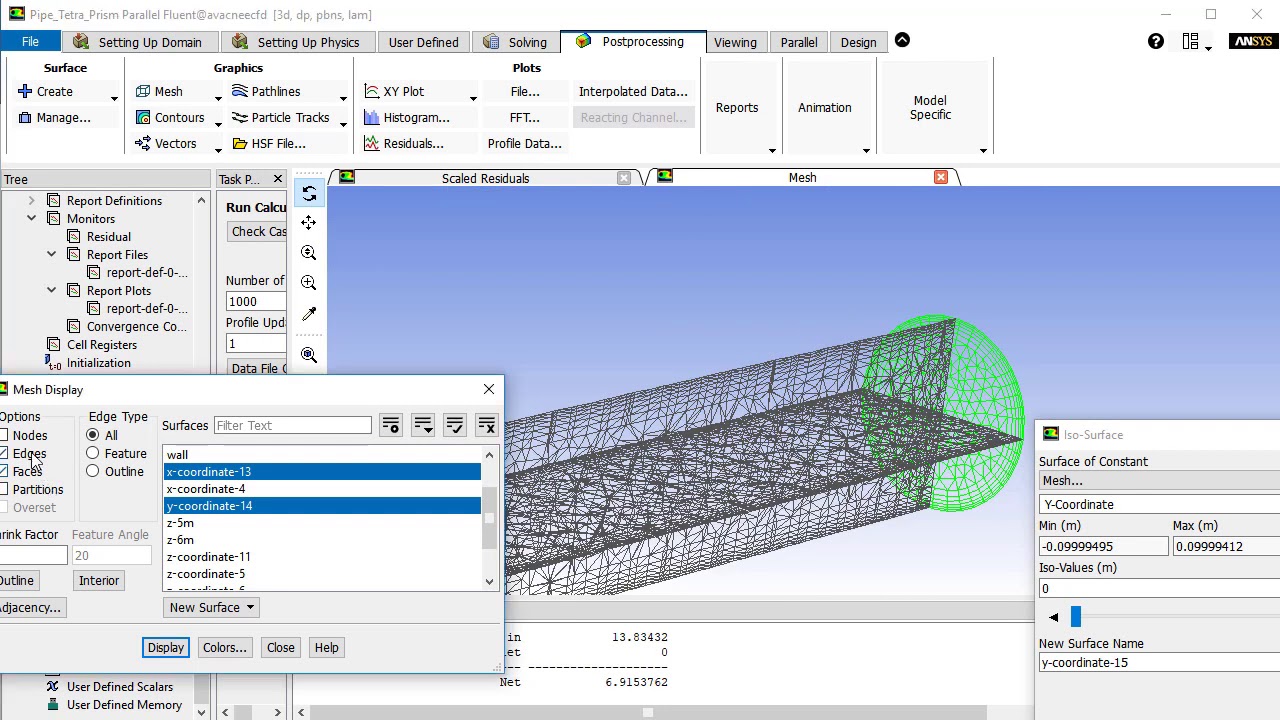This screenshot has width=1280, height=720.
Task: Open Surface of Constant Mesh dropdown
Action: tap(1159, 481)
